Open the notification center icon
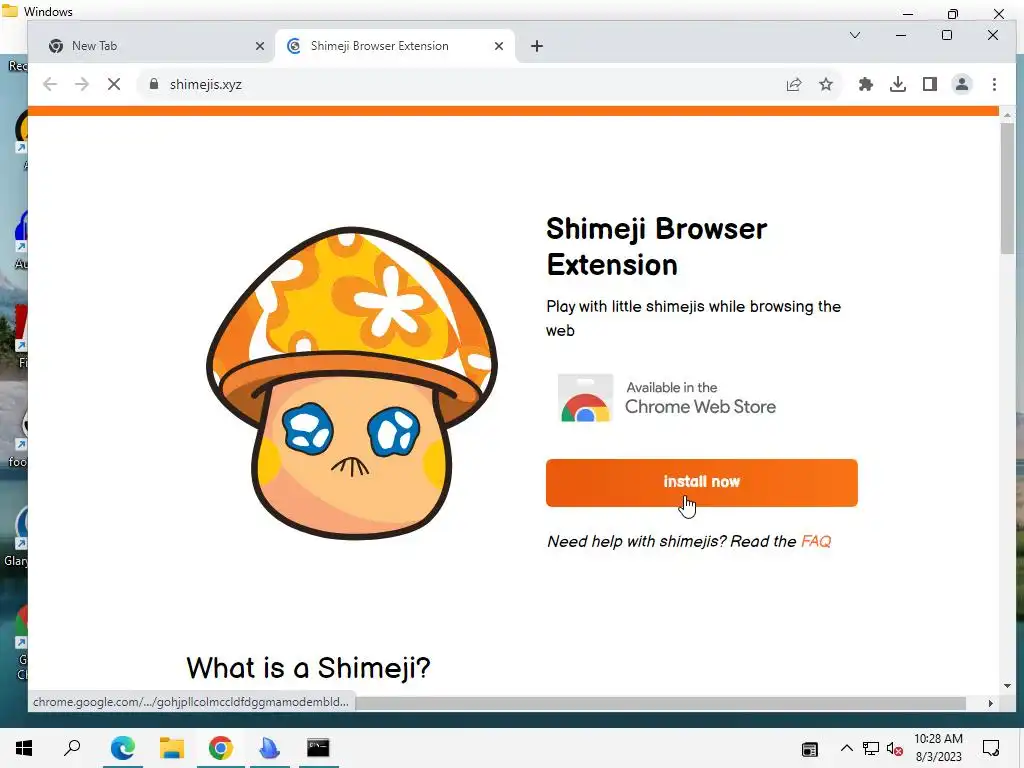Screen dimensions: 1024x768 pyautogui.click(x=991, y=748)
